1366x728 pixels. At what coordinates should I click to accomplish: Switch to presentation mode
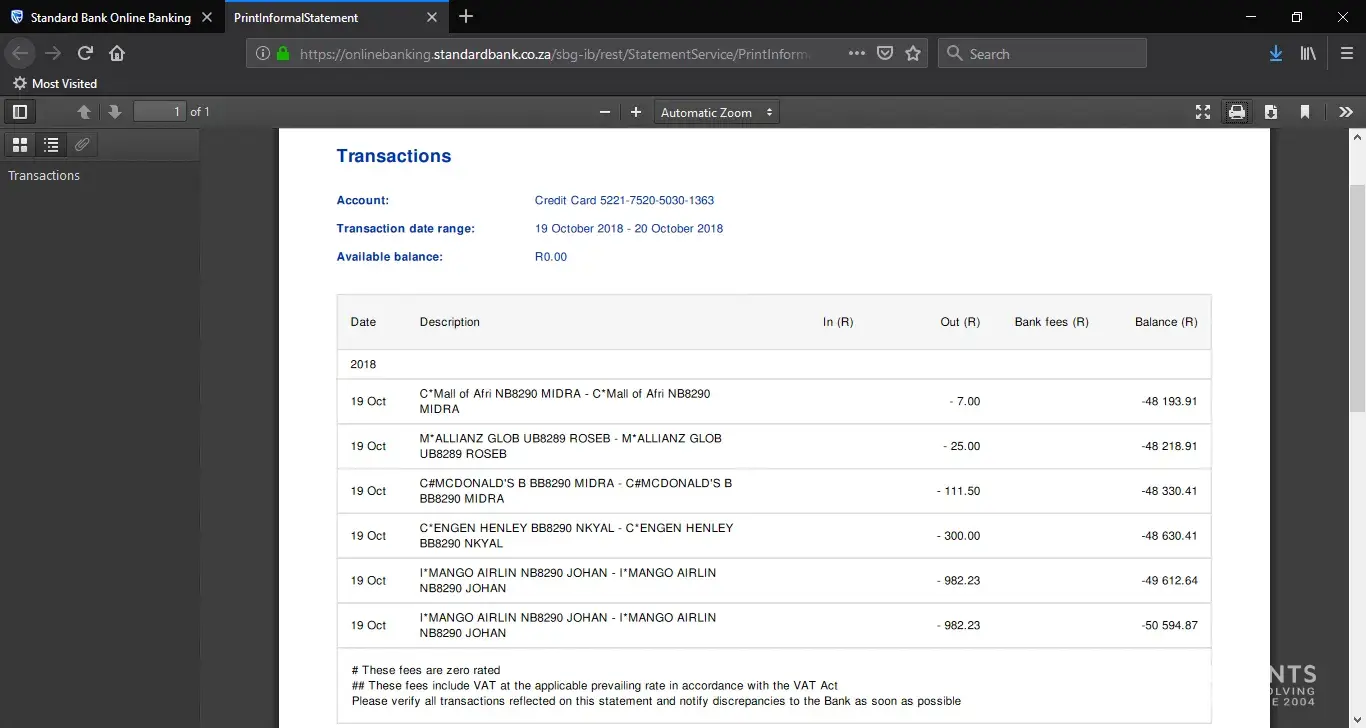click(1203, 112)
